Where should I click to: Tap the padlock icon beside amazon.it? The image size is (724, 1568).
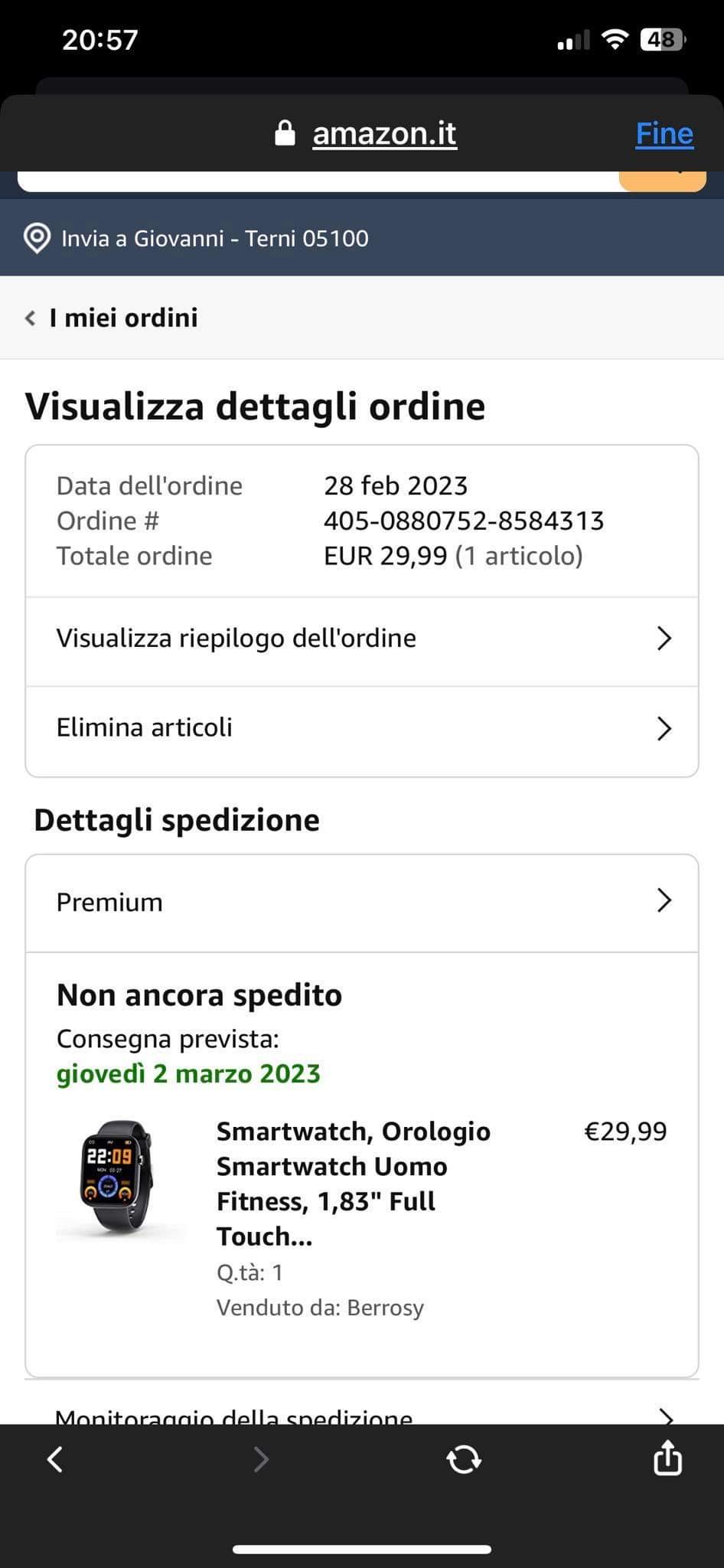[285, 132]
